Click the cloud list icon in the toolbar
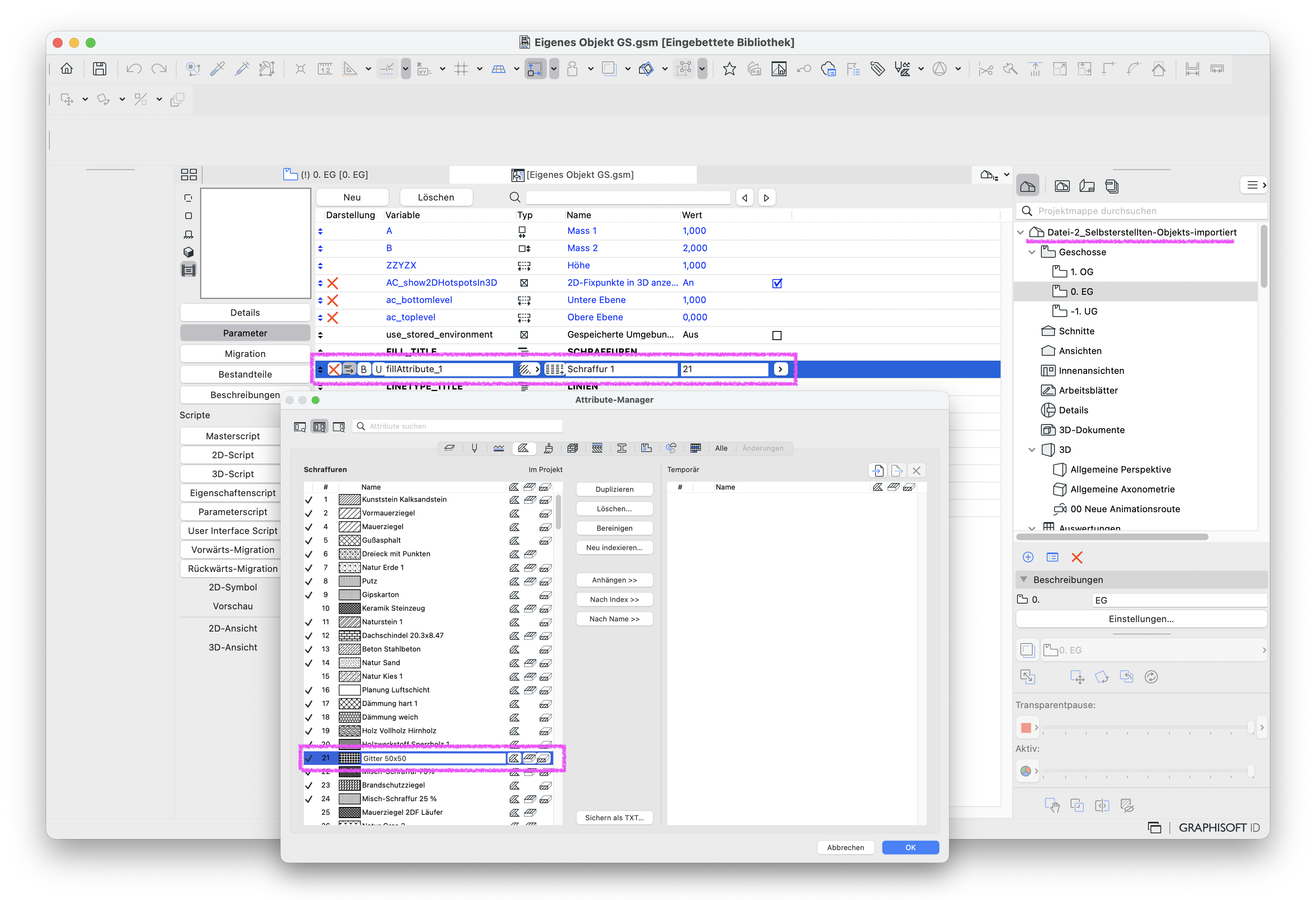 point(828,69)
